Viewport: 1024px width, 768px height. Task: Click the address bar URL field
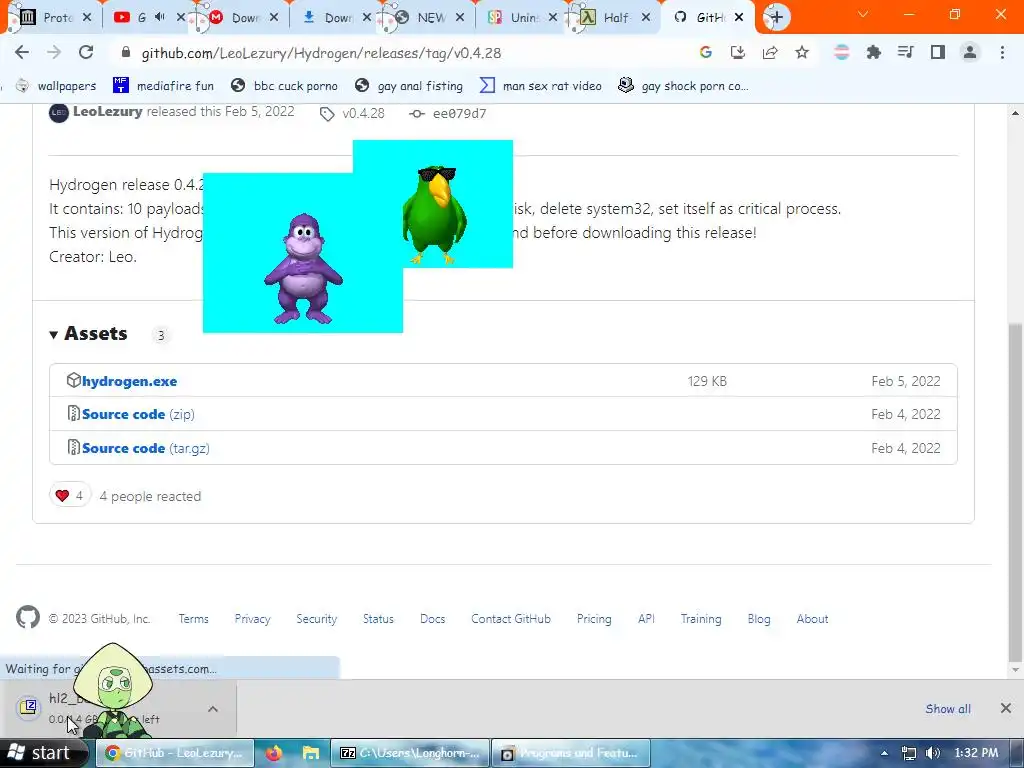point(405,53)
